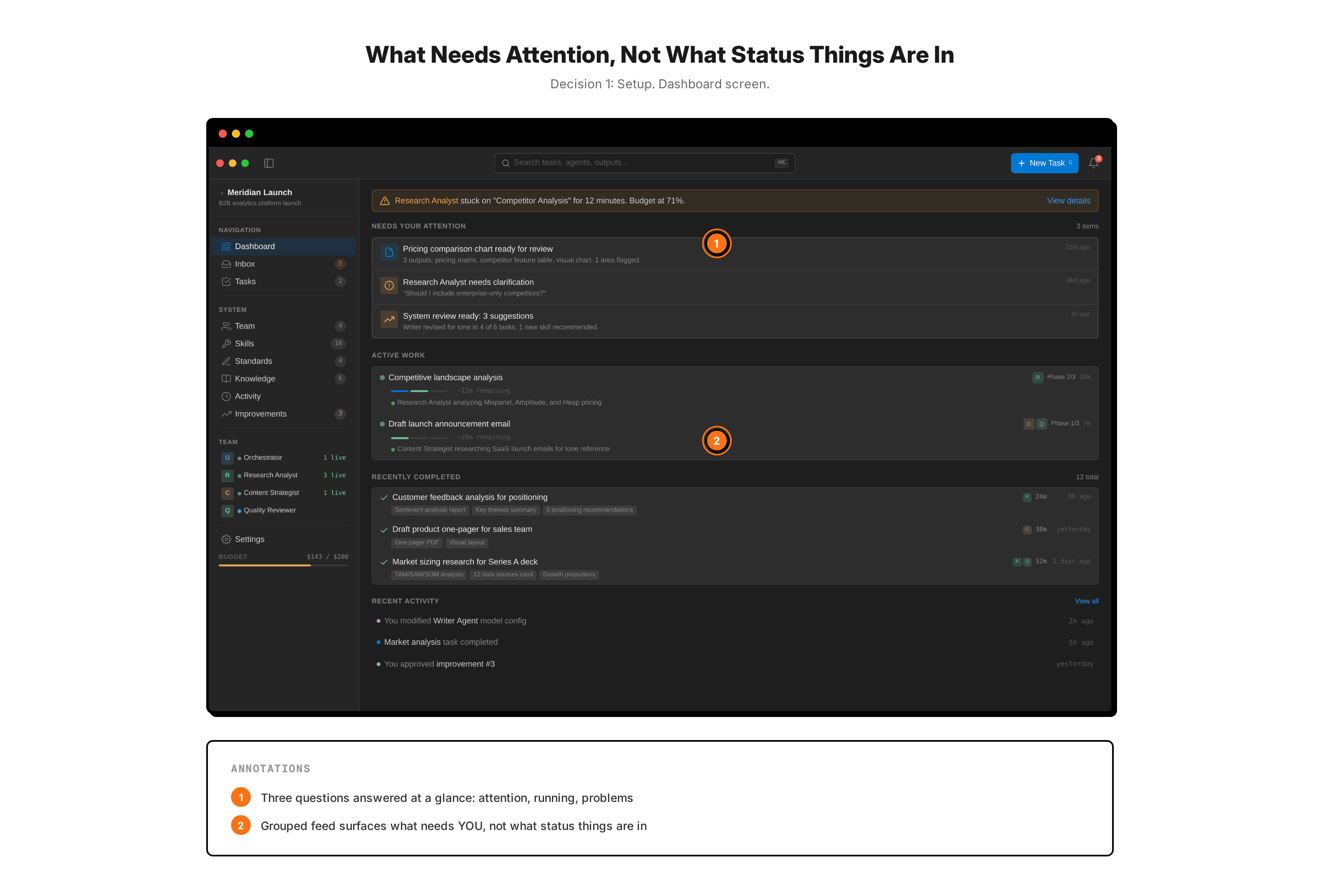Click progress bar of Draft launch announcement email
This screenshot has height=896, width=1320.
(419, 438)
